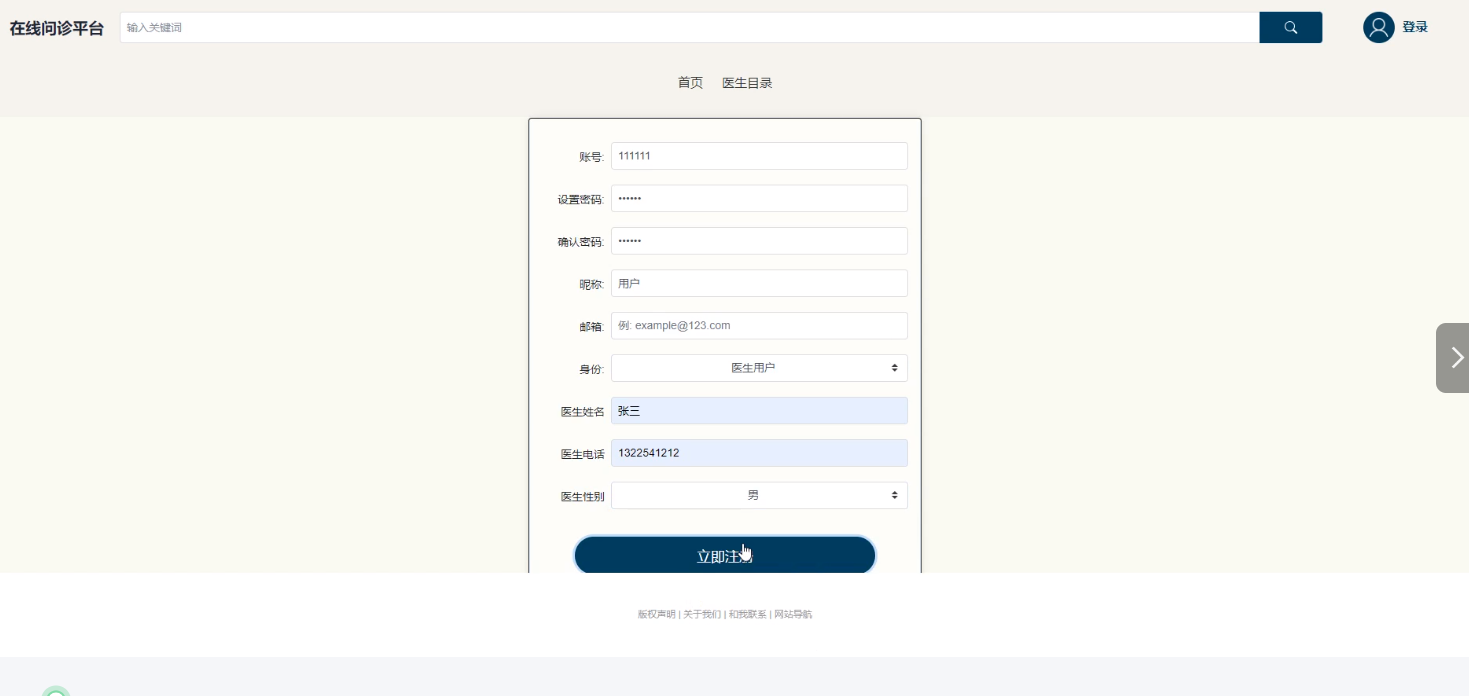Click the 医生电话 field with 1322541212

pyautogui.click(x=759, y=453)
